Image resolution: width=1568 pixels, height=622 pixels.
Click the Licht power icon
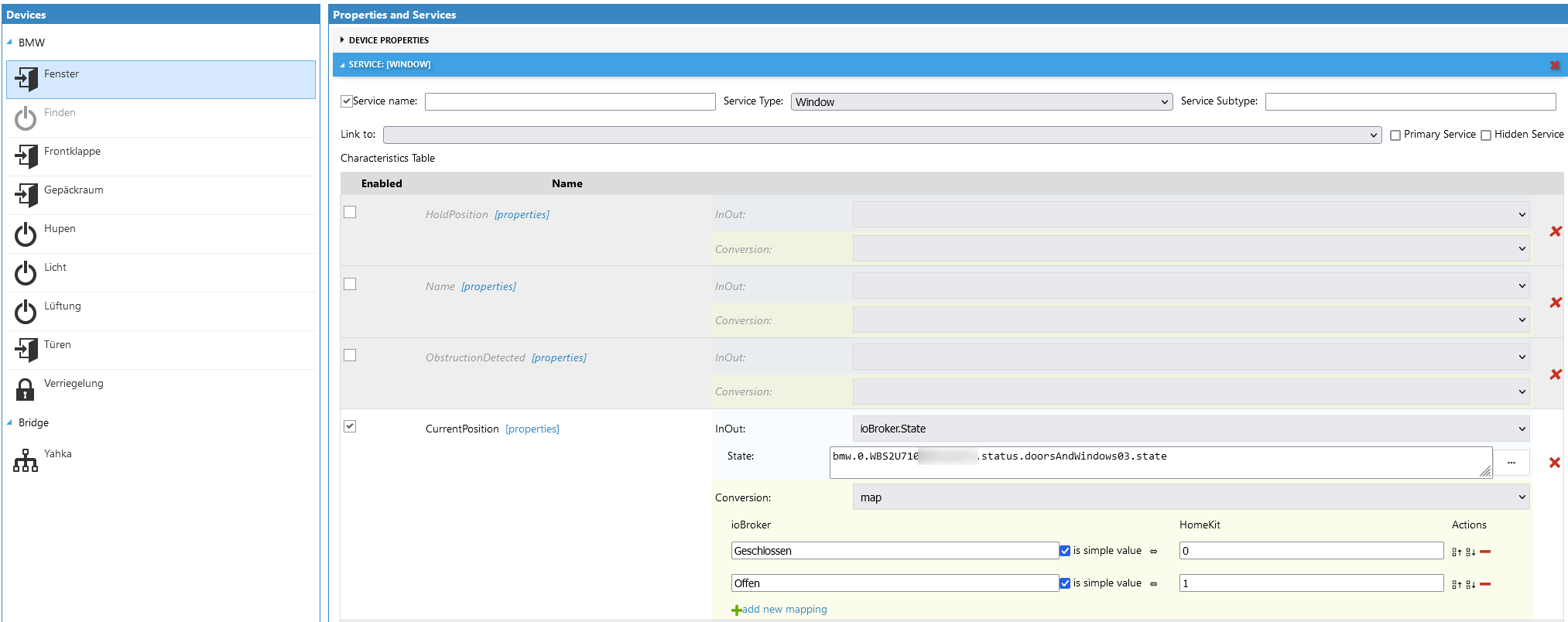click(x=26, y=272)
